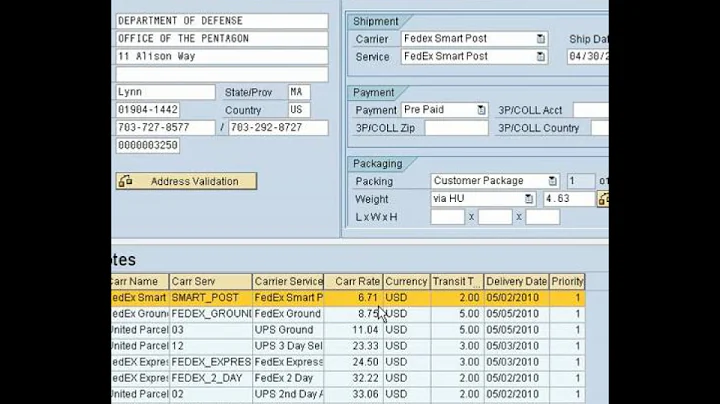Click the FedEx 2 Day service cell
Image resolution: width=720 pixels, height=404 pixels.
click(288, 378)
